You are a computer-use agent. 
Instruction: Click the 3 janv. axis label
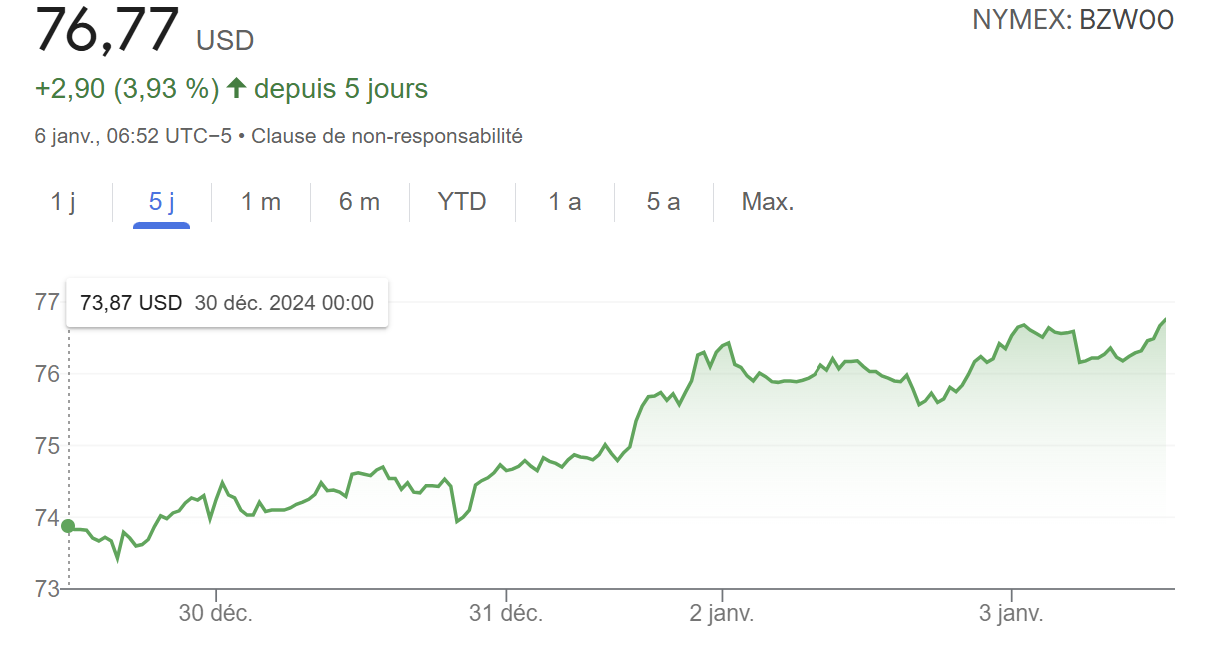point(1011,613)
